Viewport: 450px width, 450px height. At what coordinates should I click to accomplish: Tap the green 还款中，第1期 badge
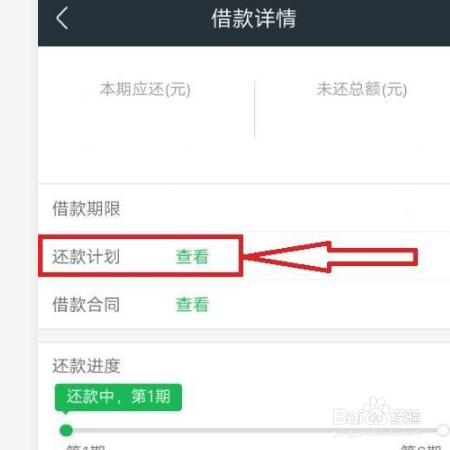click(118, 397)
